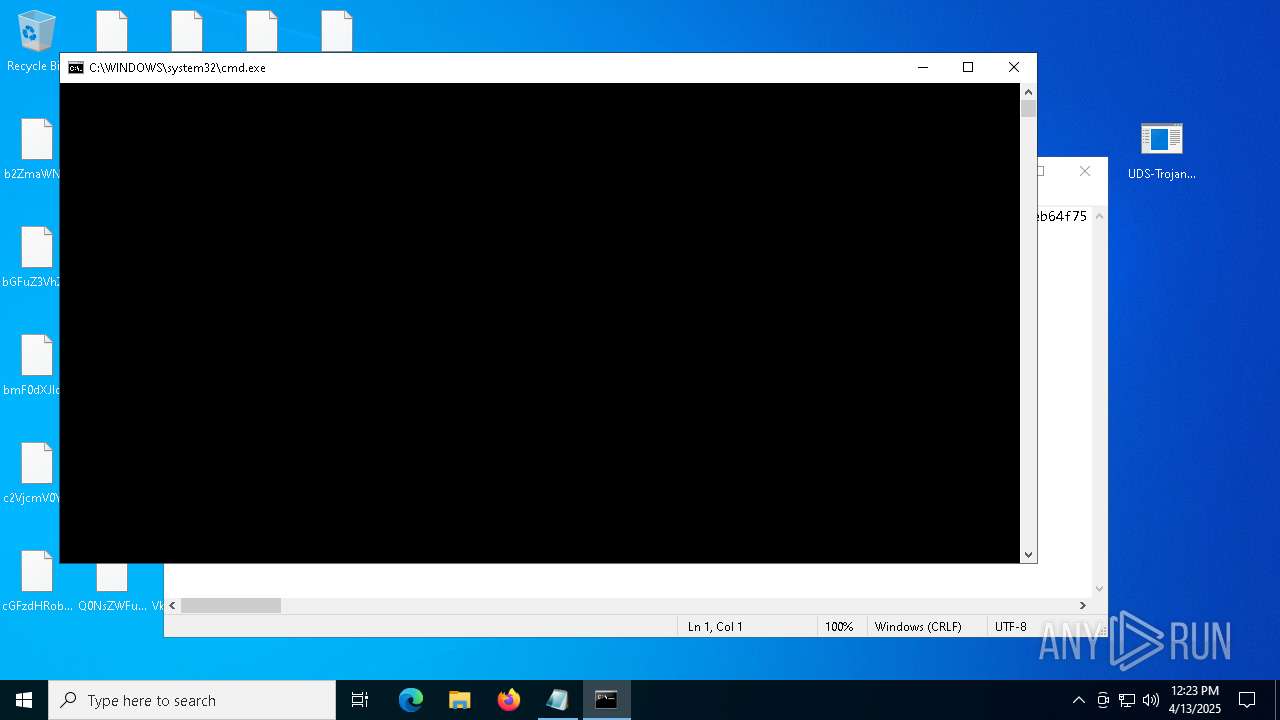Launch Firefox from the taskbar

coord(509,700)
